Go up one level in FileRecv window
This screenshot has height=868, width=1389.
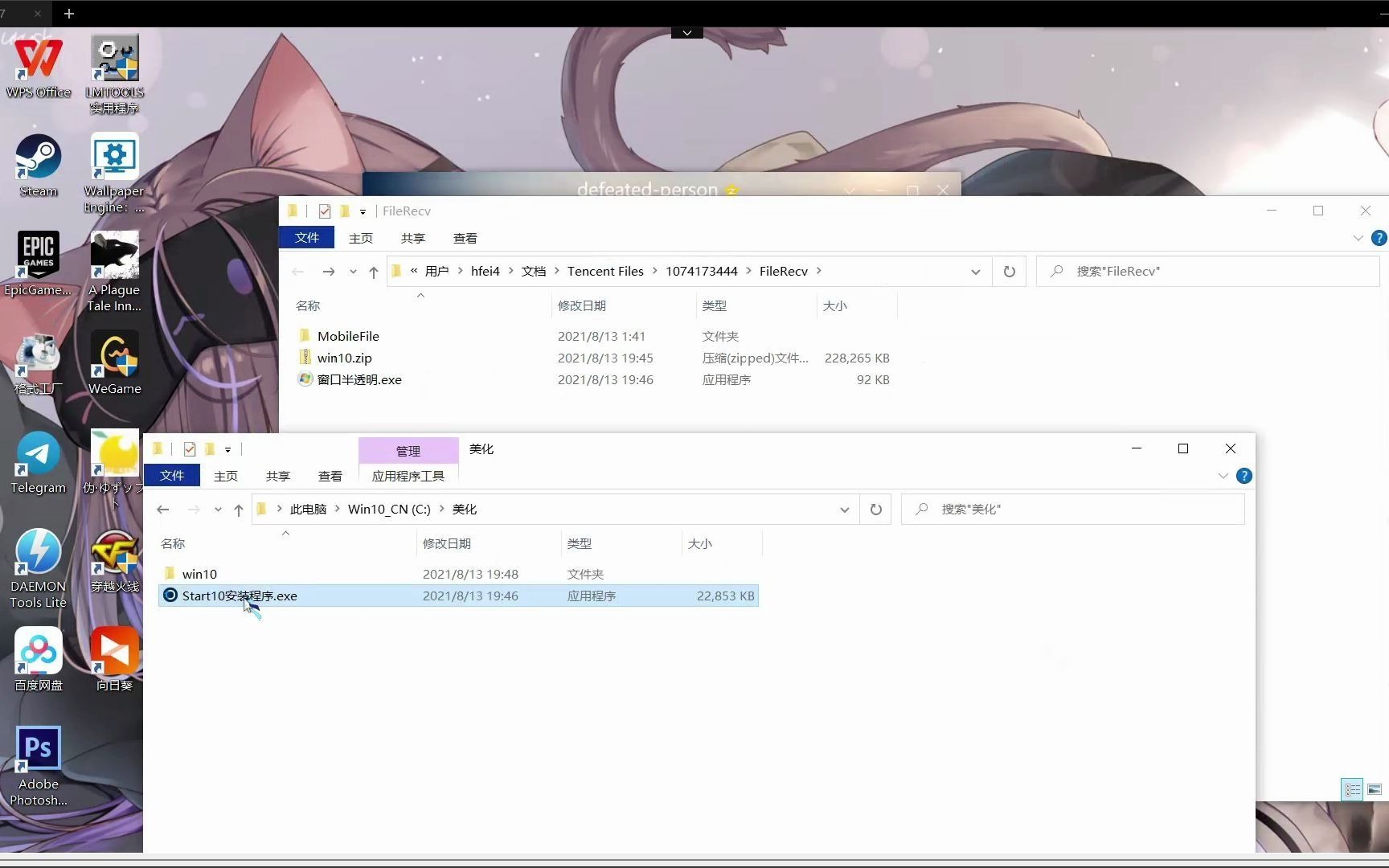(x=373, y=272)
